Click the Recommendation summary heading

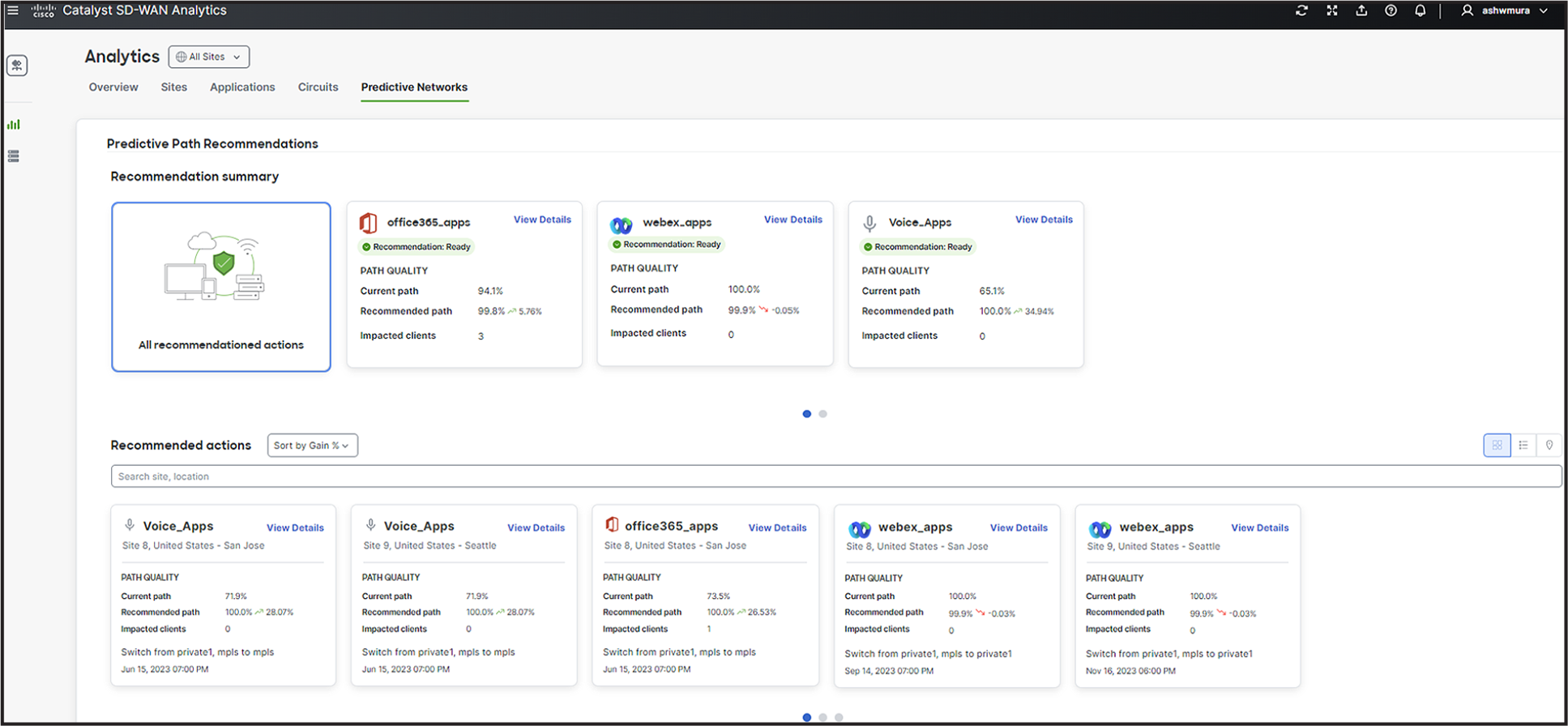click(194, 177)
